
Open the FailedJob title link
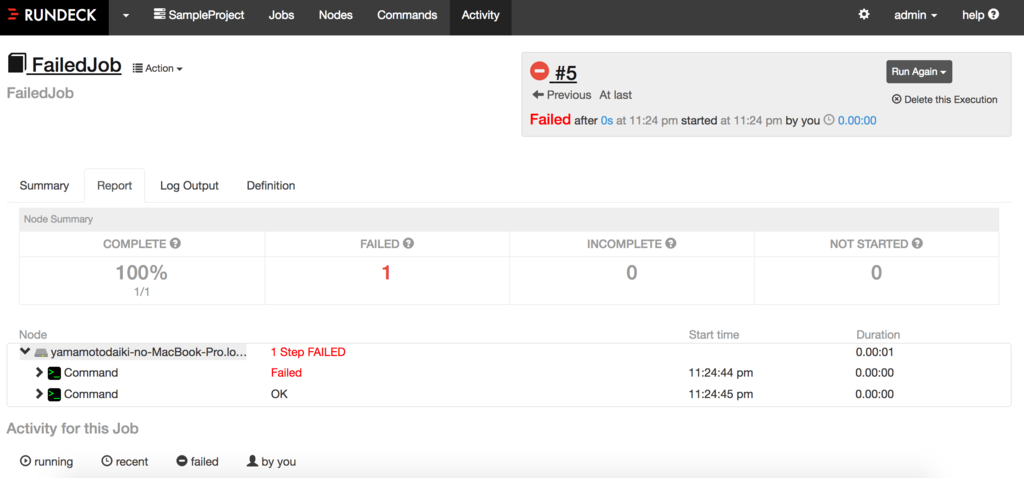[x=76, y=65]
